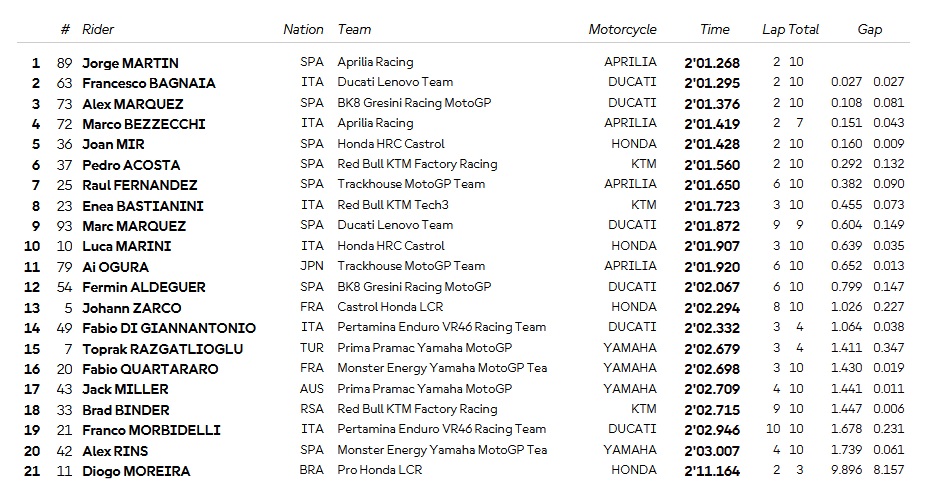The height and width of the screenshot is (487, 925).
Task: Select Red Bull KTM Tech3 team
Action: coord(394,206)
